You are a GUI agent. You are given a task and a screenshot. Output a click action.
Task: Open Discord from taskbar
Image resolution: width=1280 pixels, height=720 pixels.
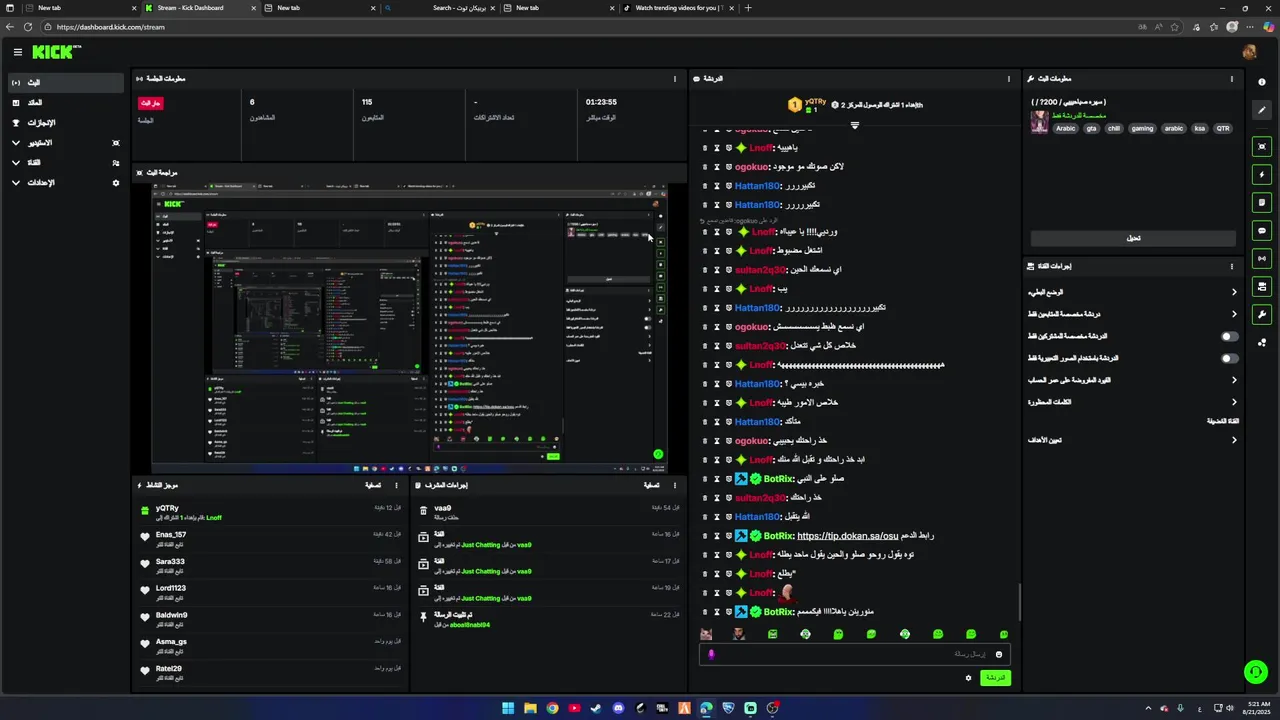click(x=618, y=708)
